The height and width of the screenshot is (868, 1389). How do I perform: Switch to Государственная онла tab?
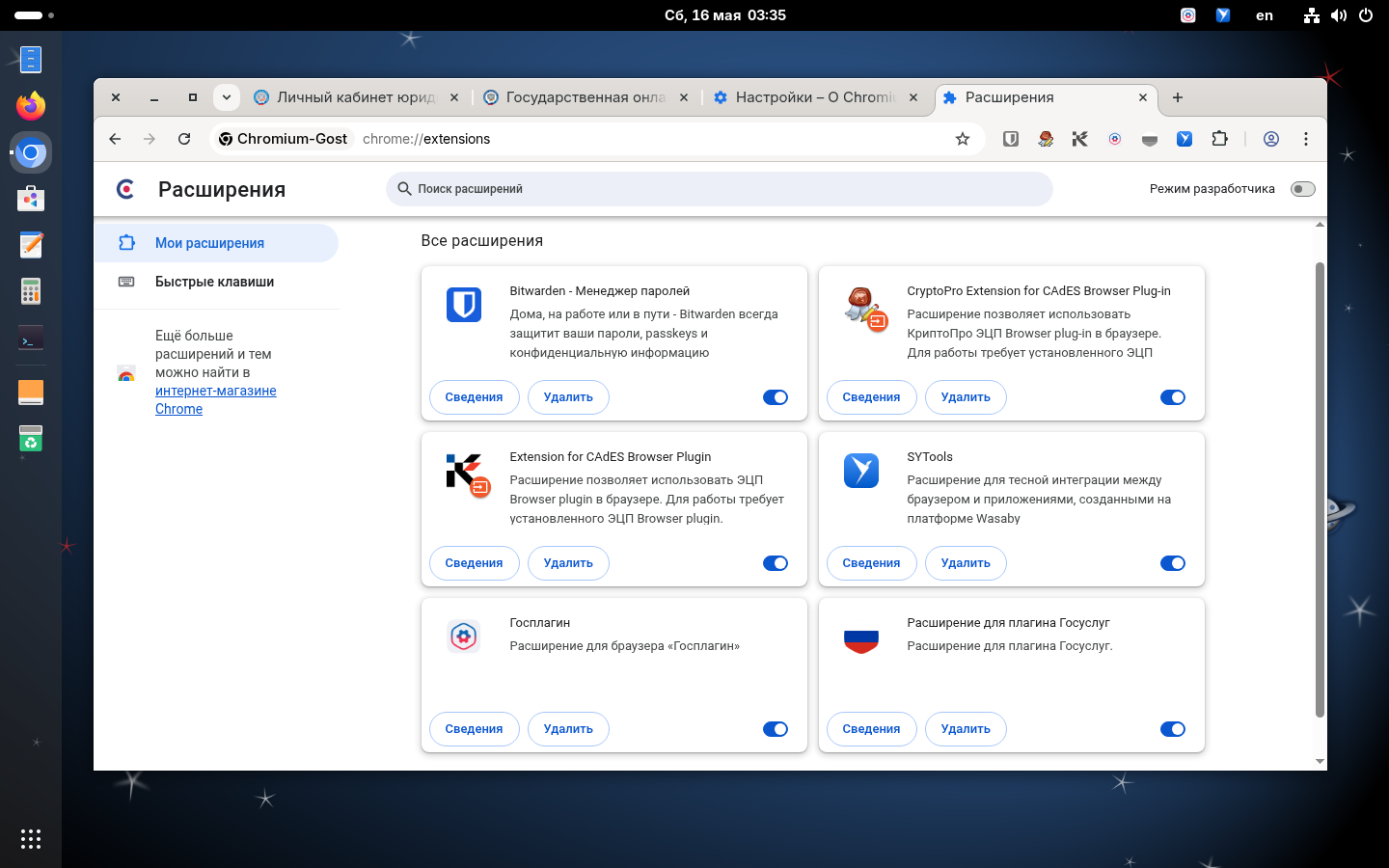[586, 97]
